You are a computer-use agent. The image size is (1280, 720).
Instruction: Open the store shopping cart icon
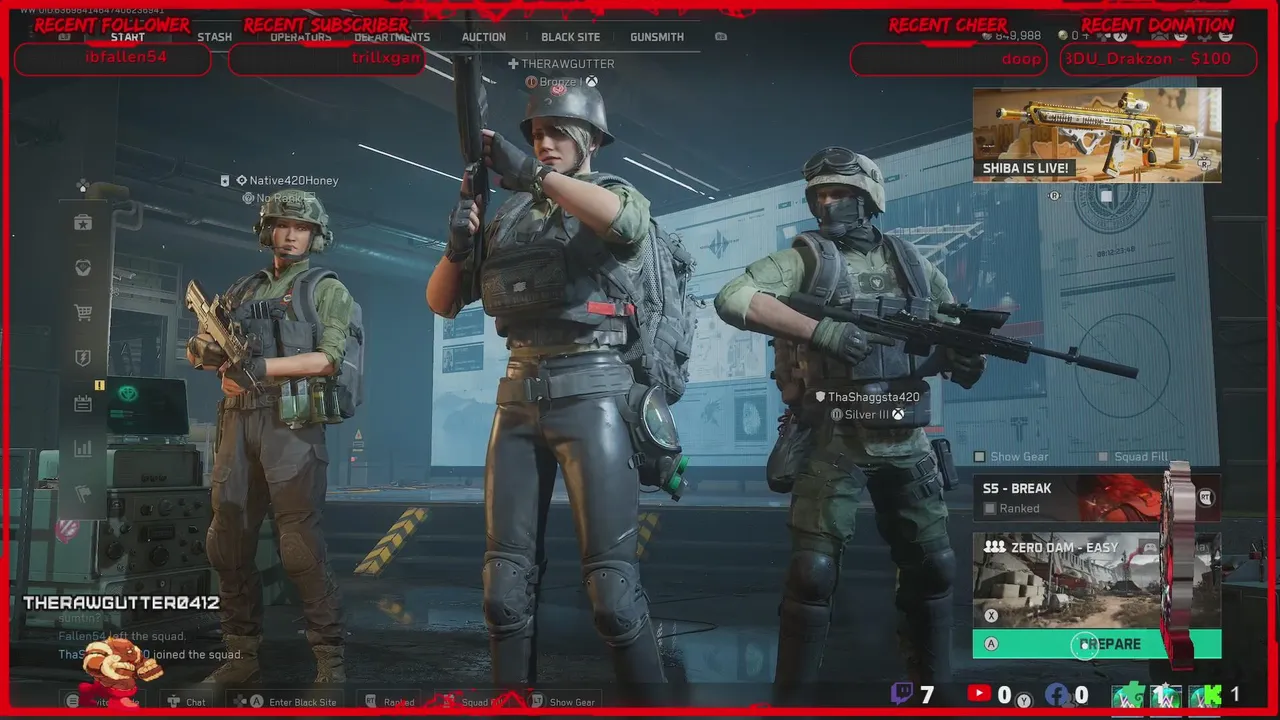(83, 313)
